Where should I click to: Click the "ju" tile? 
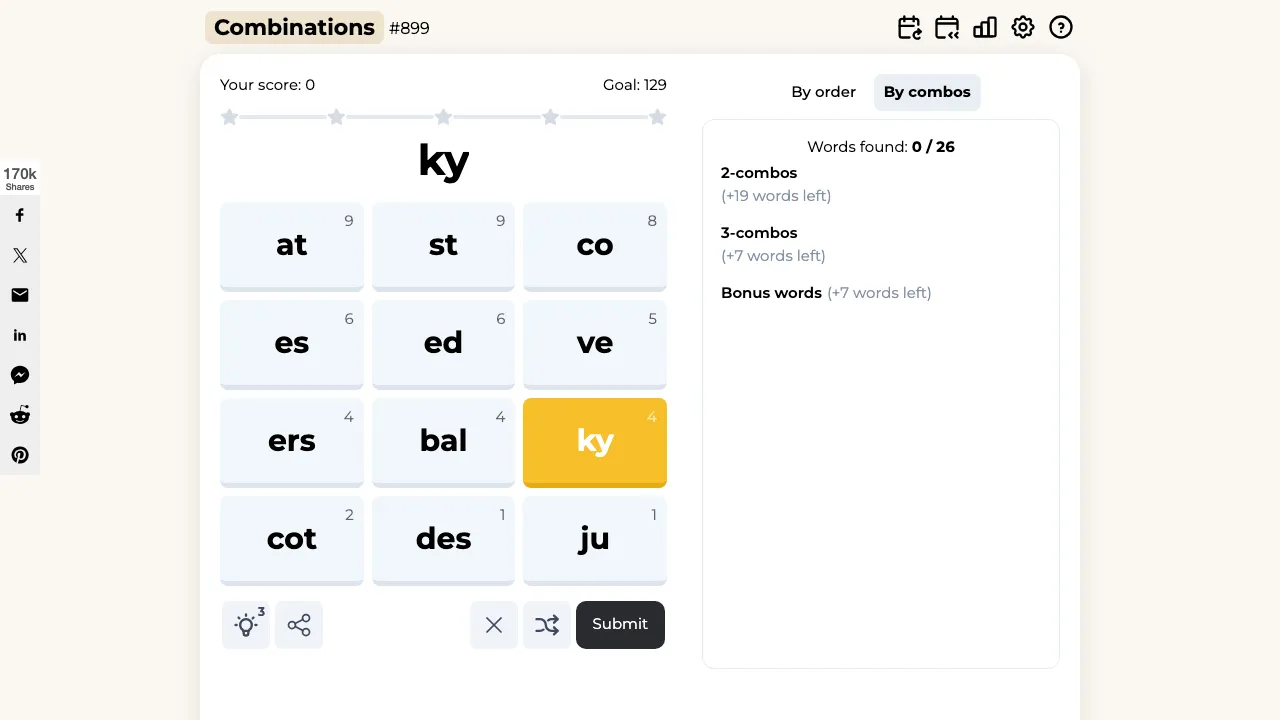click(x=595, y=540)
